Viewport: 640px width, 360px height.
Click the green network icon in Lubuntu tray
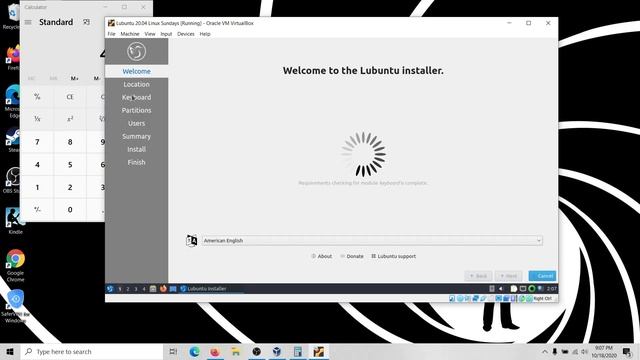point(532,289)
